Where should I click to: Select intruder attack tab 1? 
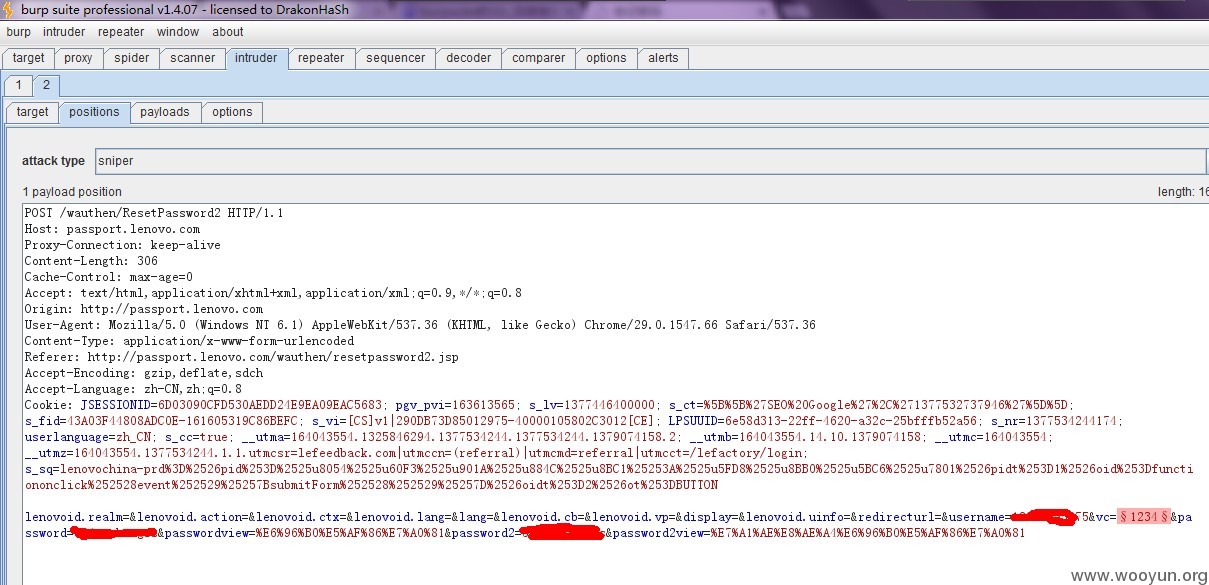(x=17, y=85)
